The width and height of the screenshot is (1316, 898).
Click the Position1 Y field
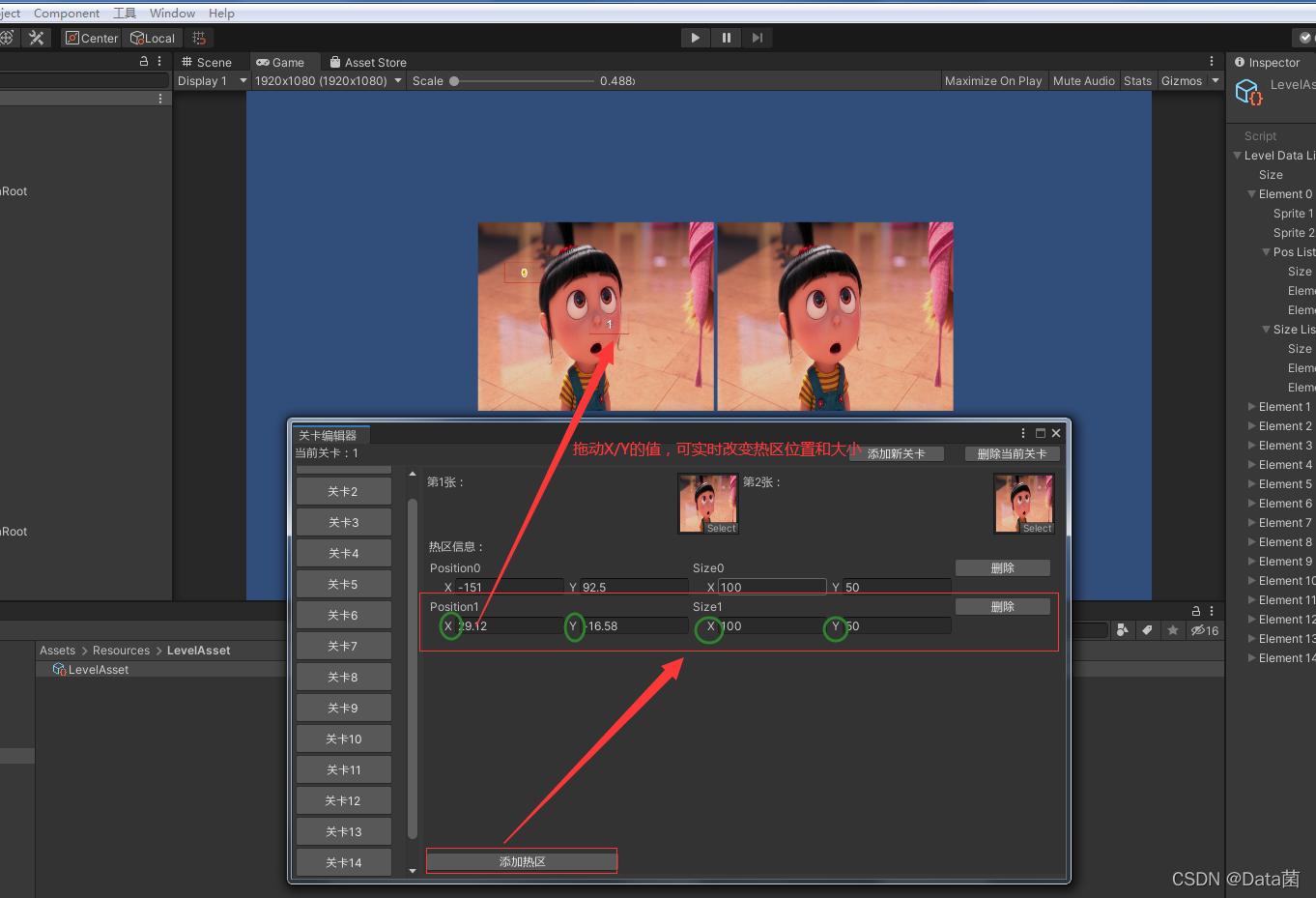(x=635, y=626)
